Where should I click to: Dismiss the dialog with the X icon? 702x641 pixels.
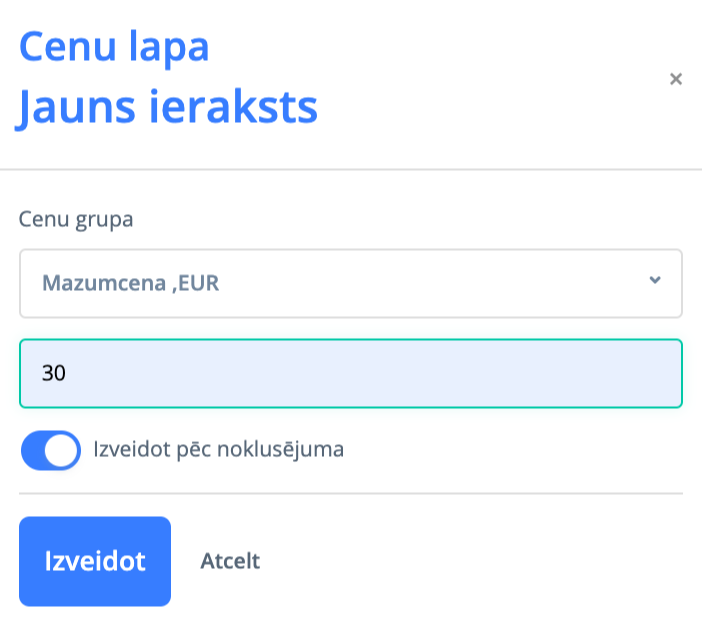tap(676, 79)
